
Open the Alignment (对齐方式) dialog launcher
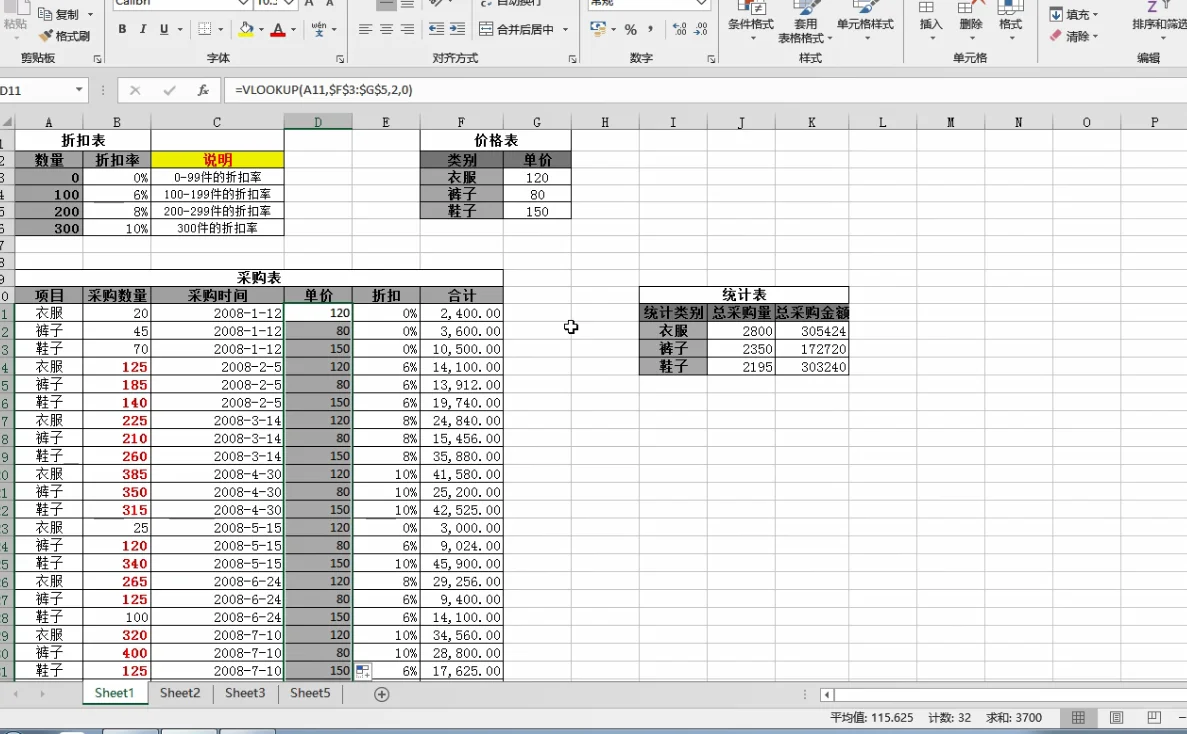pos(572,58)
